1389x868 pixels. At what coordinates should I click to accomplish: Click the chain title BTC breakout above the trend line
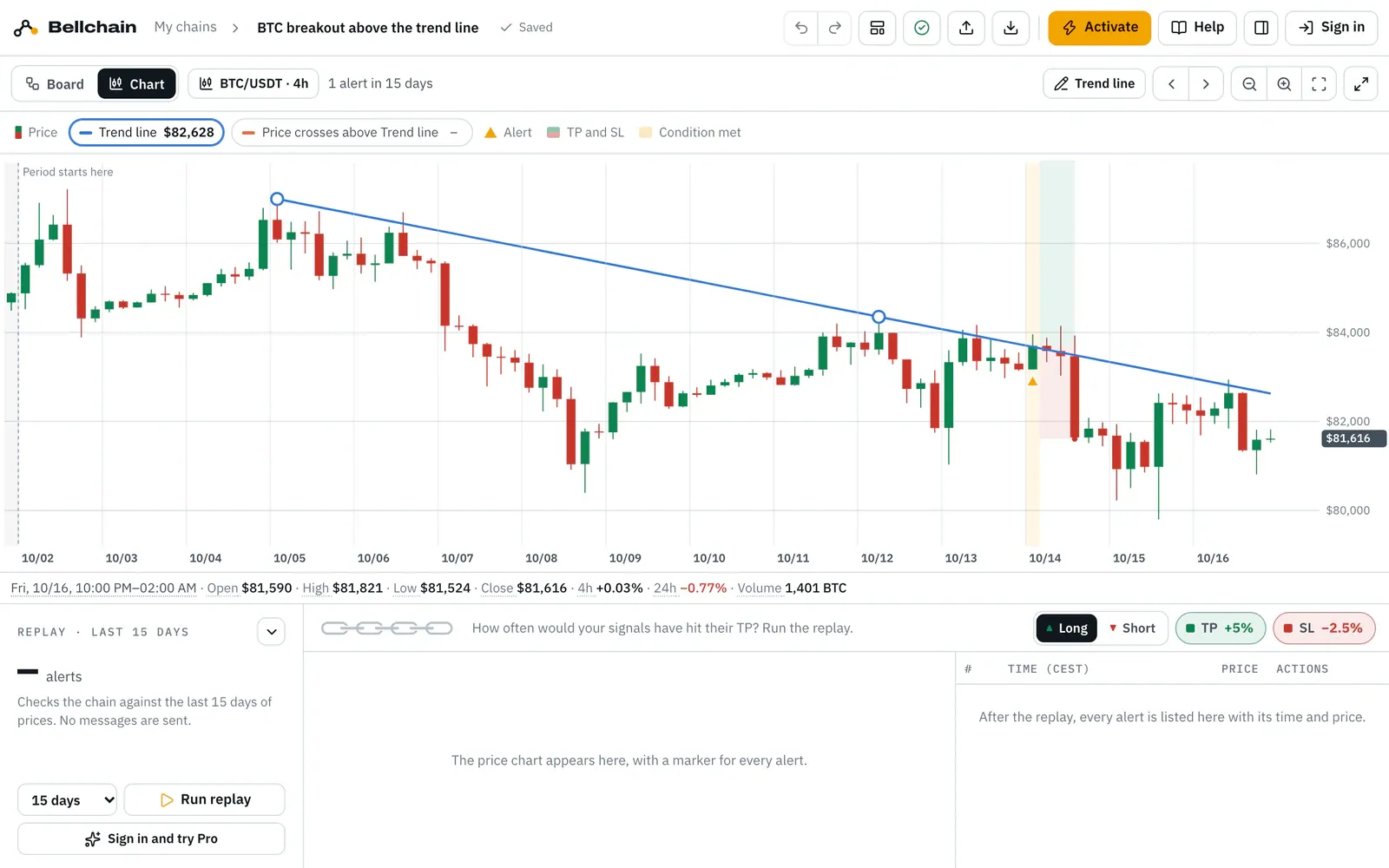pyautogui.click(x=368, y=28)
